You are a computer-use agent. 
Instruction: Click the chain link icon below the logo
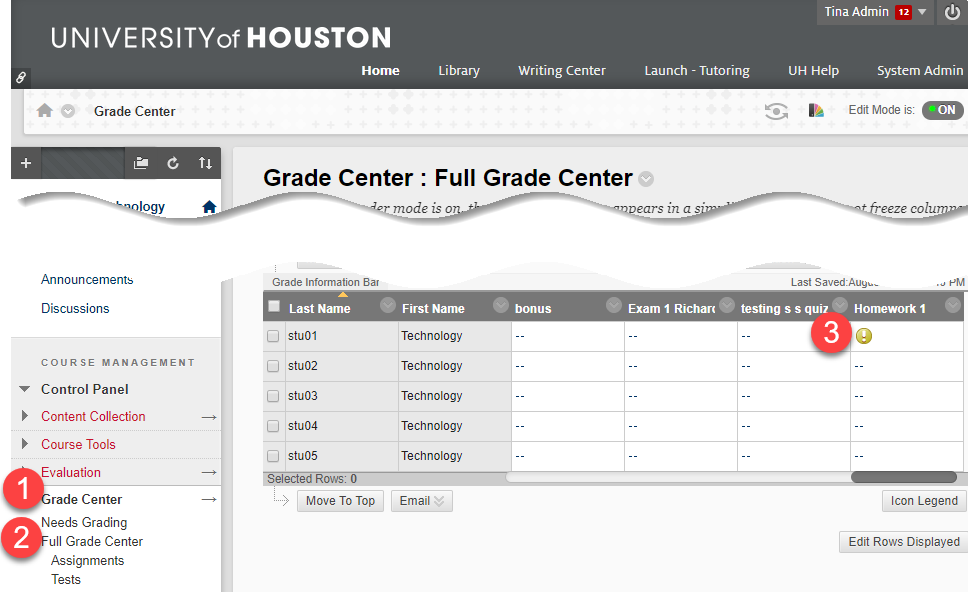[x=20, y=78]
